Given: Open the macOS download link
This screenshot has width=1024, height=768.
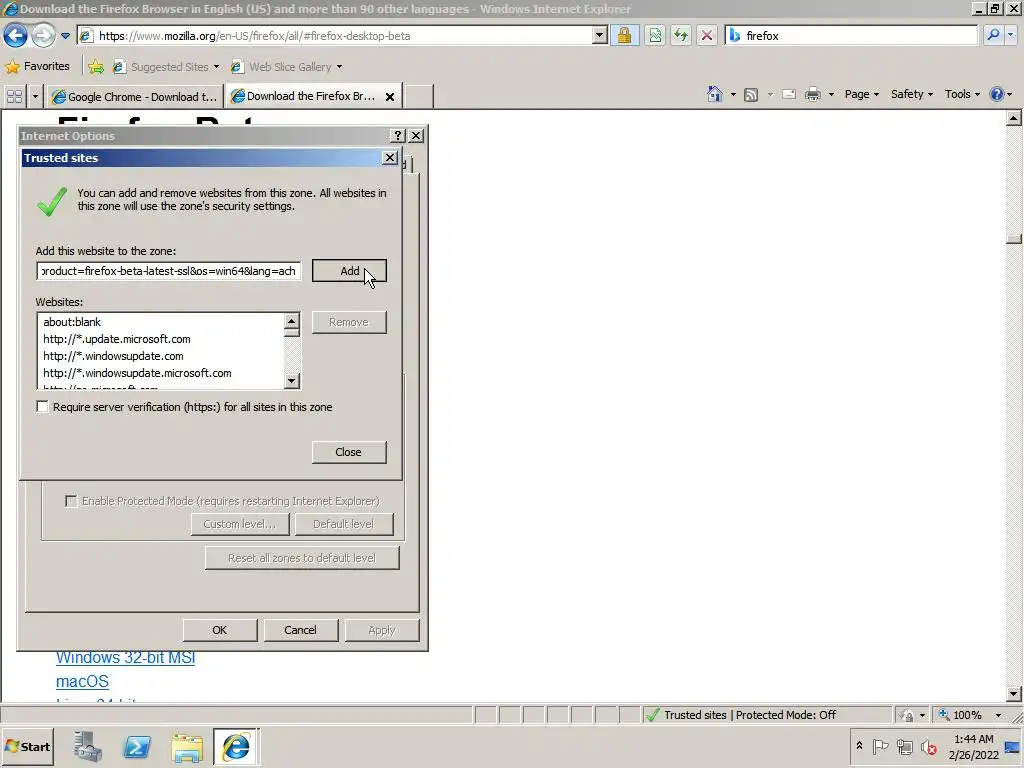Looking at the screenshot, I should pos(82,681).
